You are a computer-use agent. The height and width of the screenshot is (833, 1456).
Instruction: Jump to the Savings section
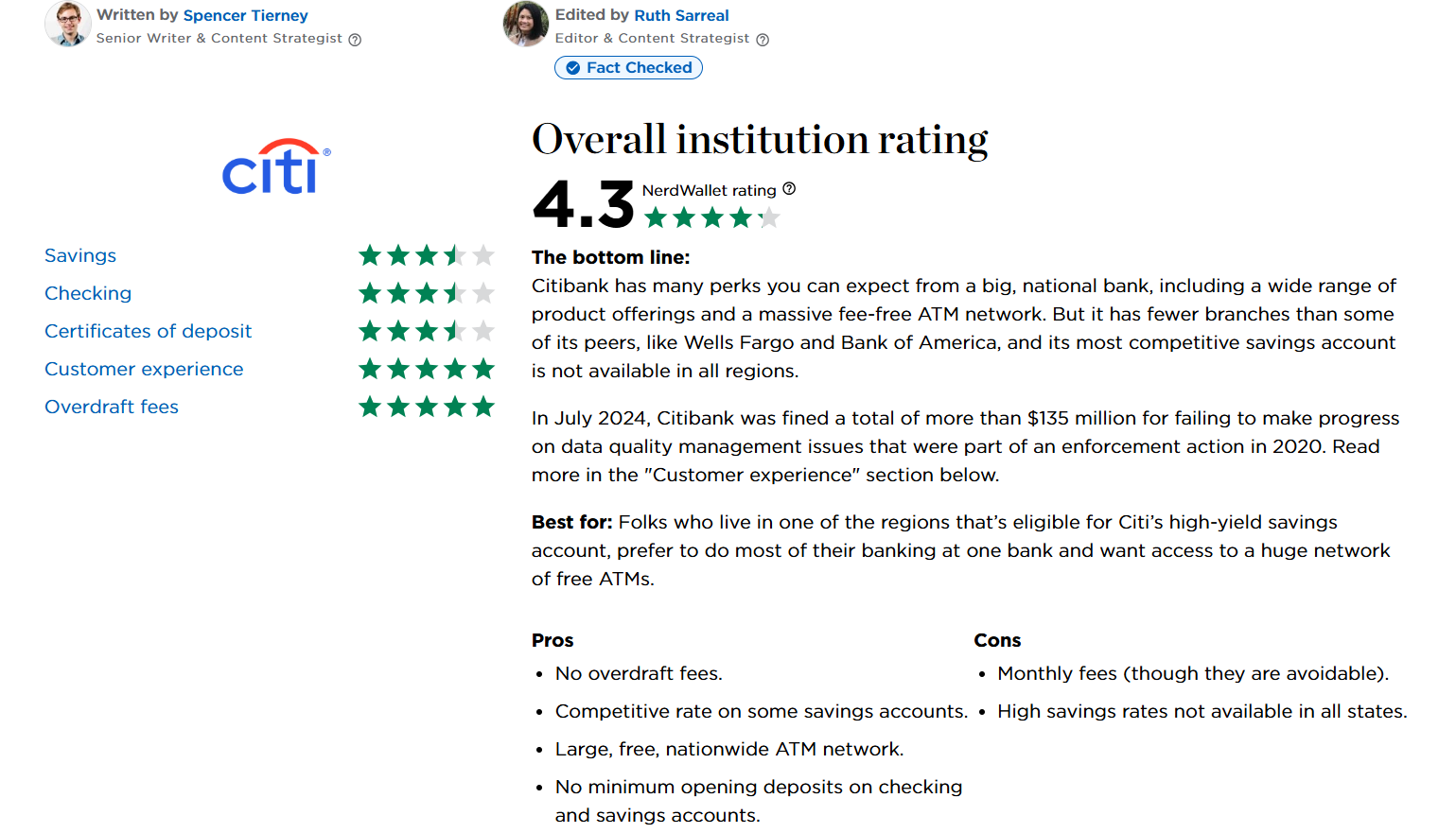80,255
